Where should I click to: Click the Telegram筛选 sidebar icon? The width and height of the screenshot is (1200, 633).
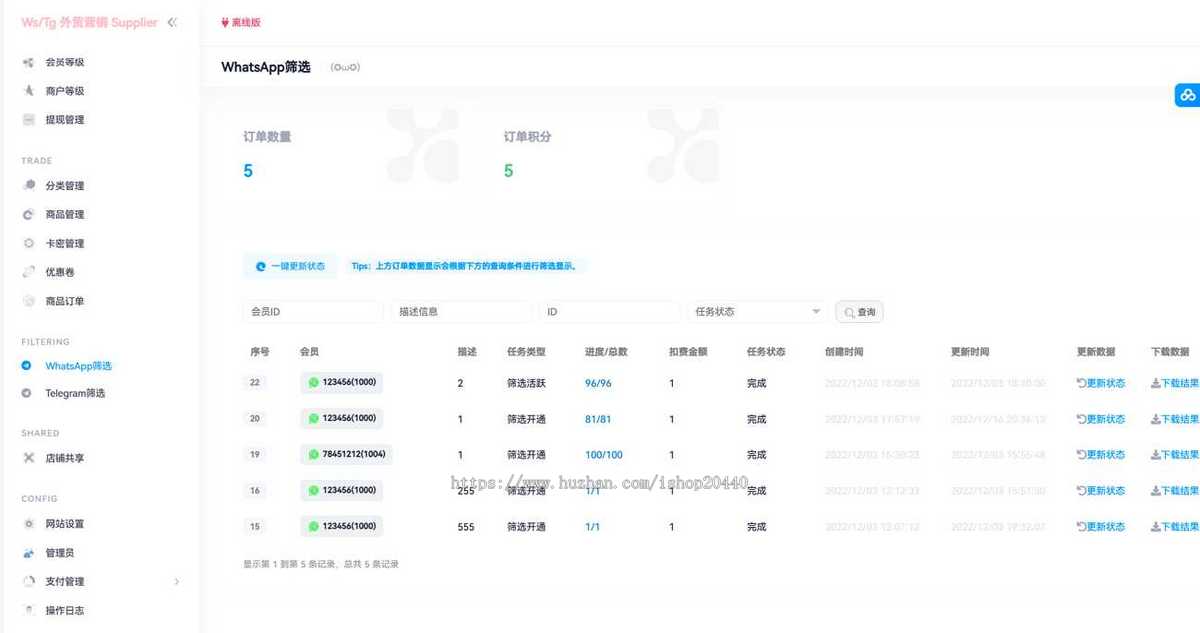point(27,393)
